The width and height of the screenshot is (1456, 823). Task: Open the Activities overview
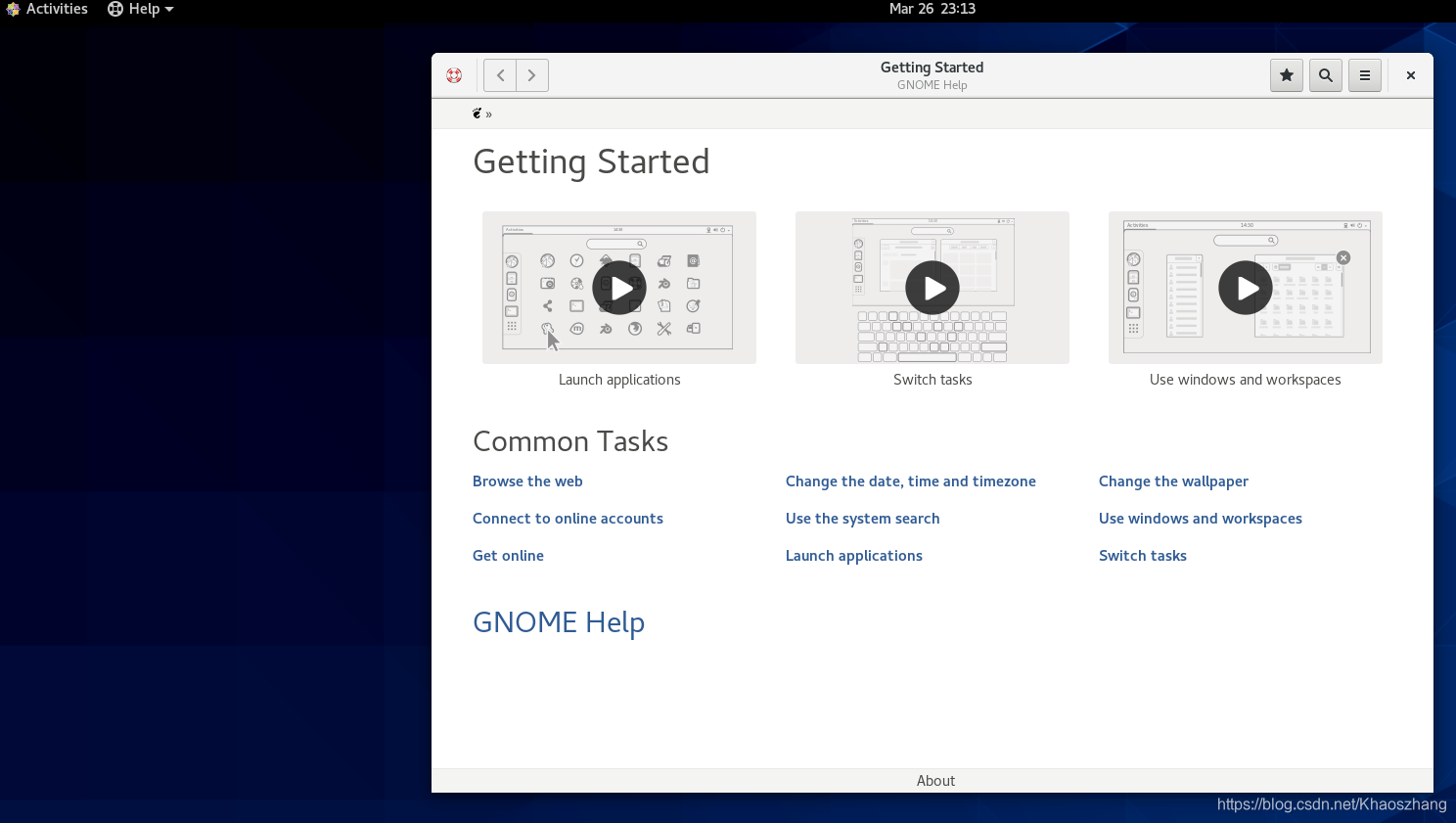(x=47, y=9)
